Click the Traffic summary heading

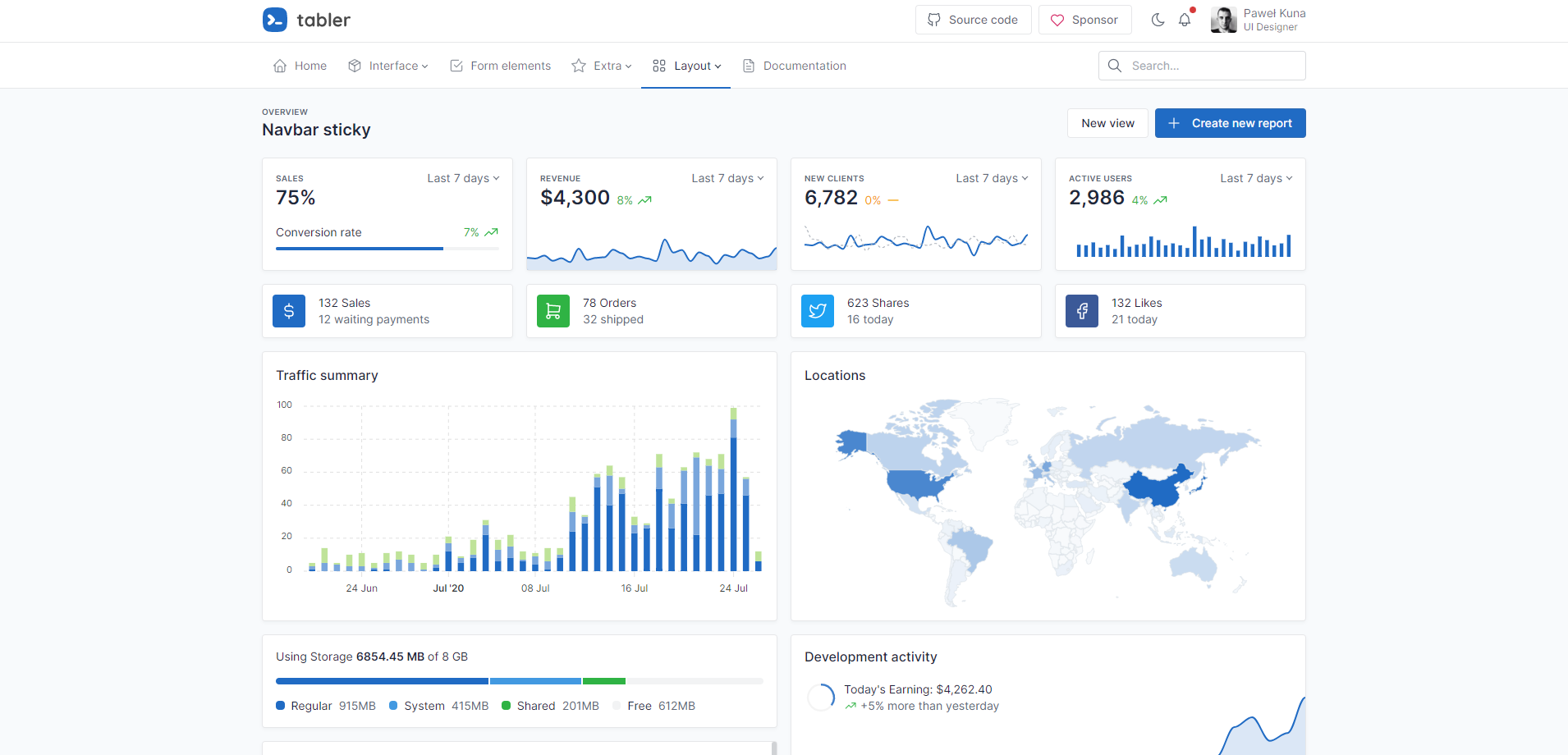(327, 375)
